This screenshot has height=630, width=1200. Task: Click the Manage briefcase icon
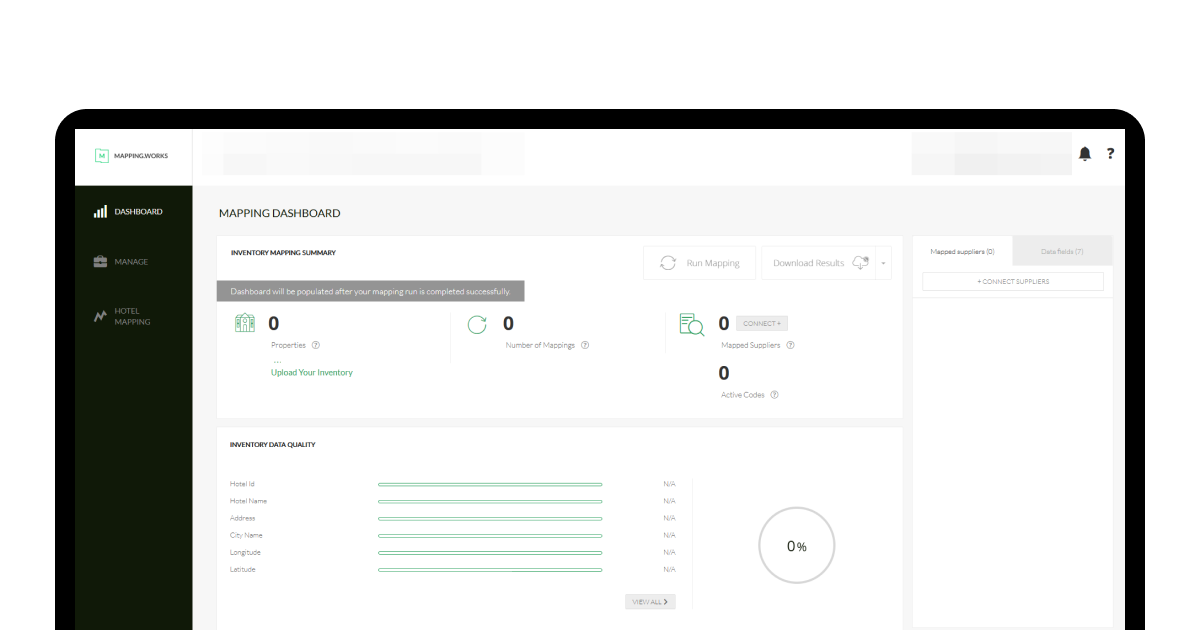tap(100, 262)
